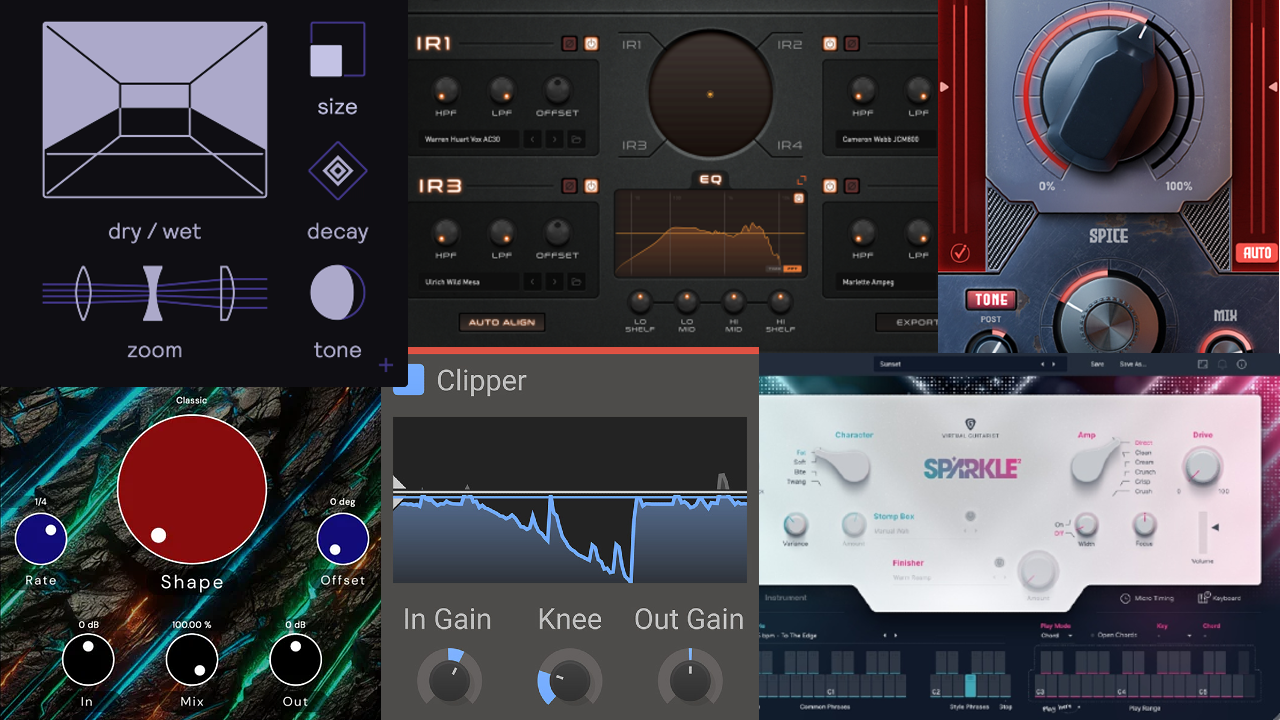Select next Sparkle preset arrow
Viewport: 1280px width, 720px height.
click(1054, 364)
